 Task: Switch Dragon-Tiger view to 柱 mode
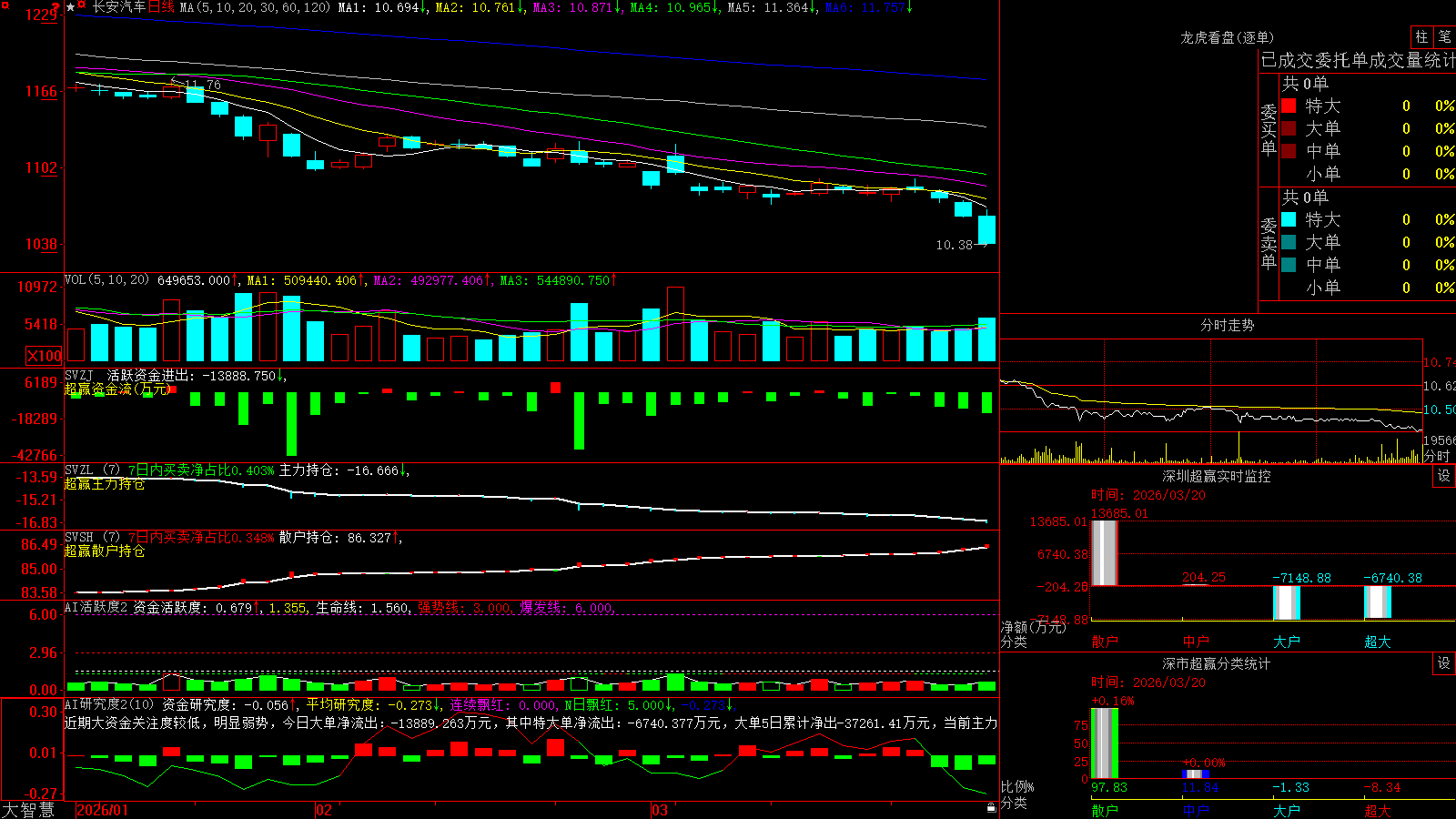tap(1421, 36)
